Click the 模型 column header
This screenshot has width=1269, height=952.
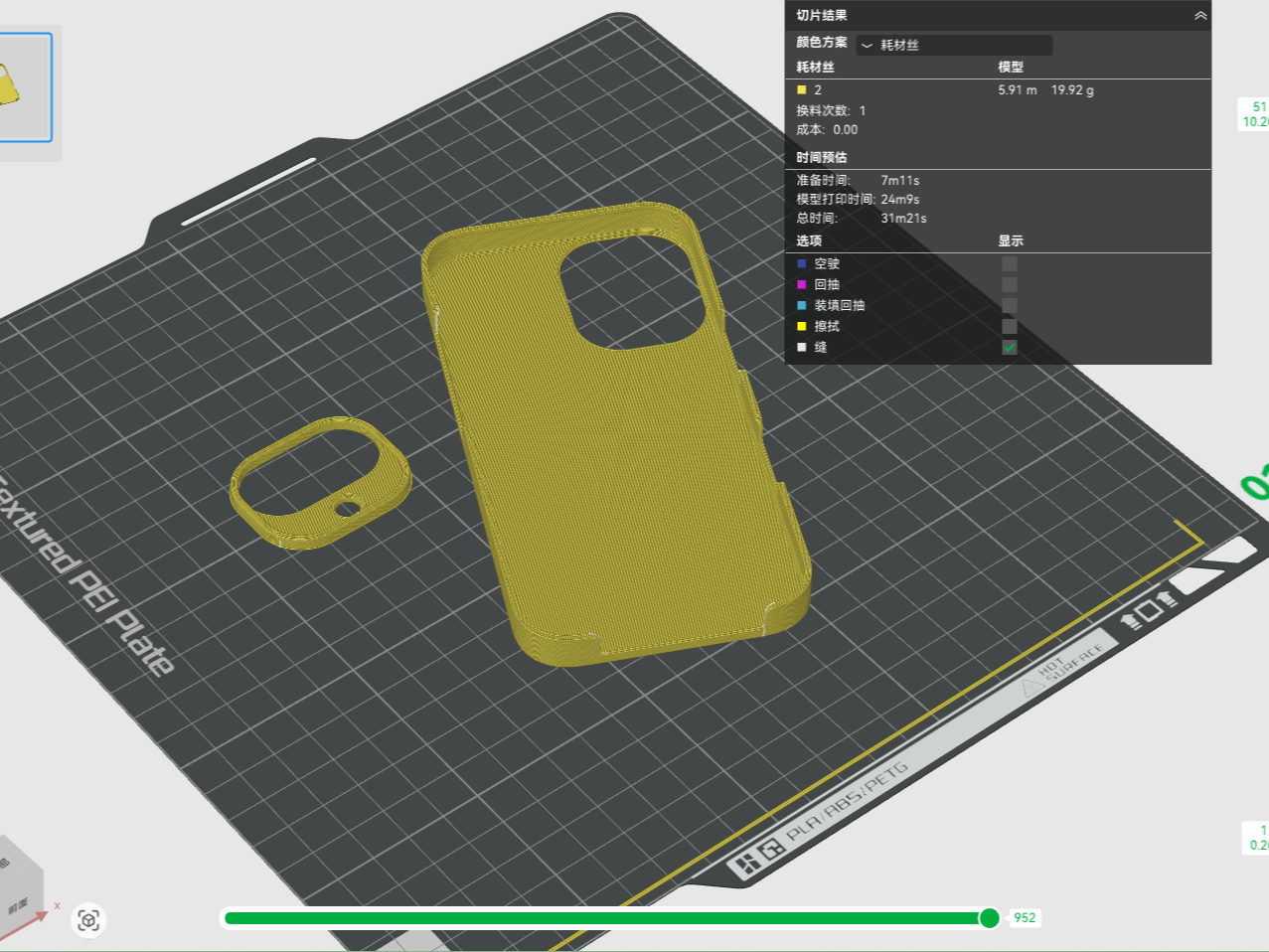pos(1011,67)
